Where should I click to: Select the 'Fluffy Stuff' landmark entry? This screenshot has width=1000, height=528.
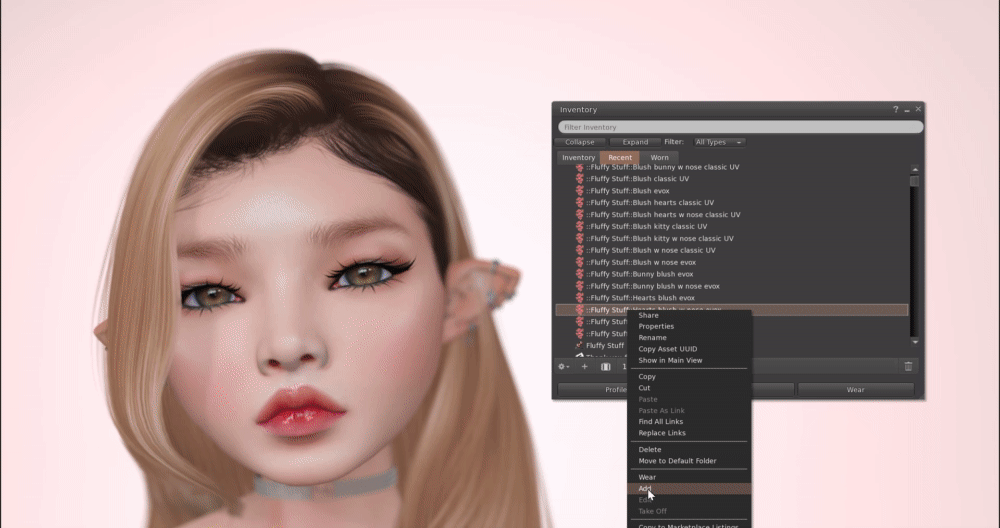605,346
